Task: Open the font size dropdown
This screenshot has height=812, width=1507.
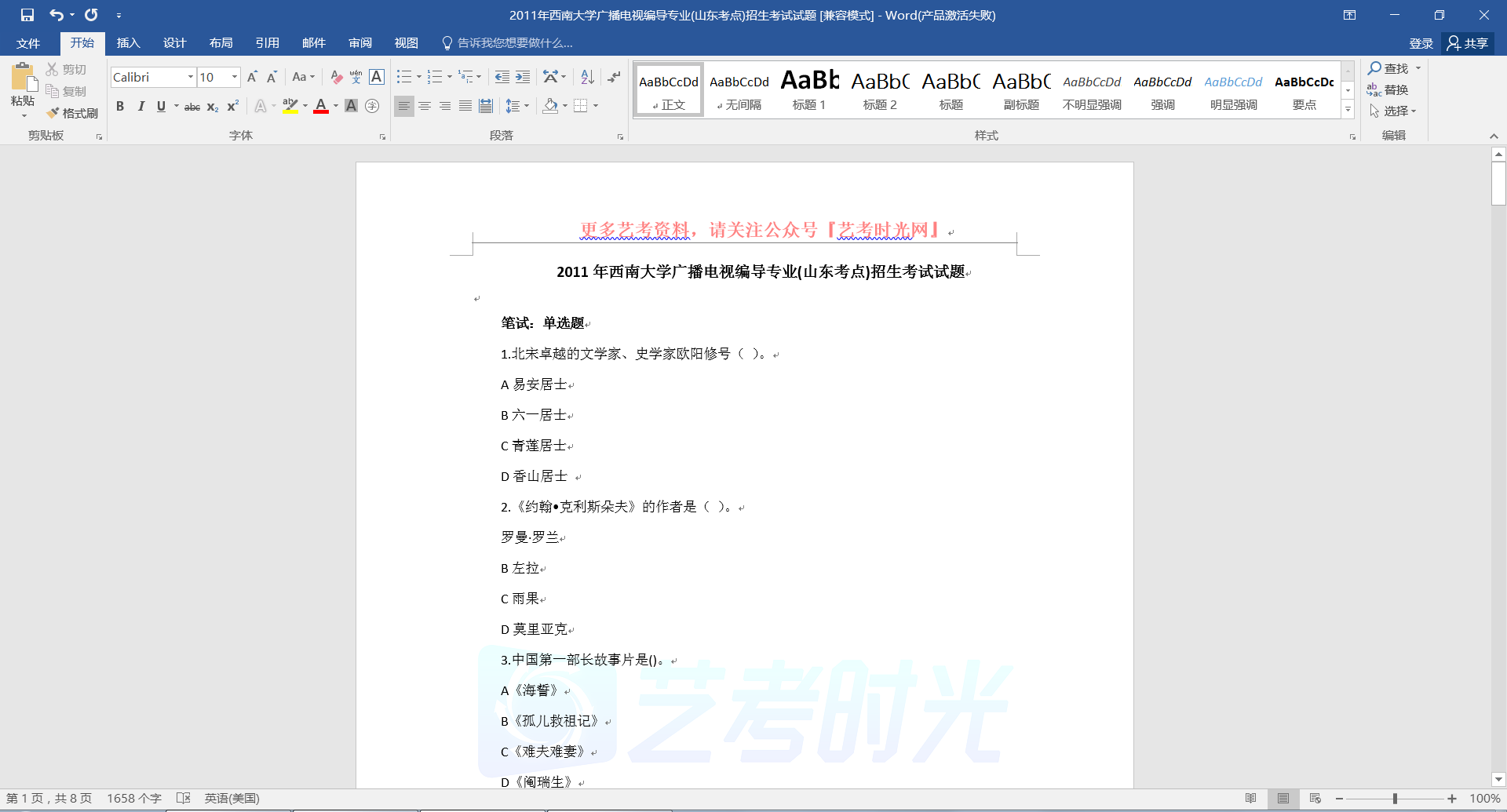Action: tap(234, 77)
